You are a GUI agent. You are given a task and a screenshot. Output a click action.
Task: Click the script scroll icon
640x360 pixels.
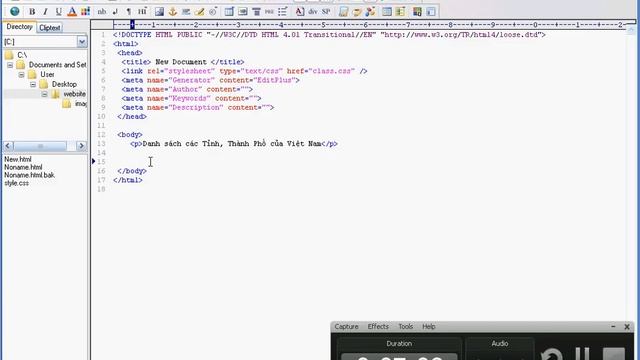pyautogui.click(x=357, y=12)
